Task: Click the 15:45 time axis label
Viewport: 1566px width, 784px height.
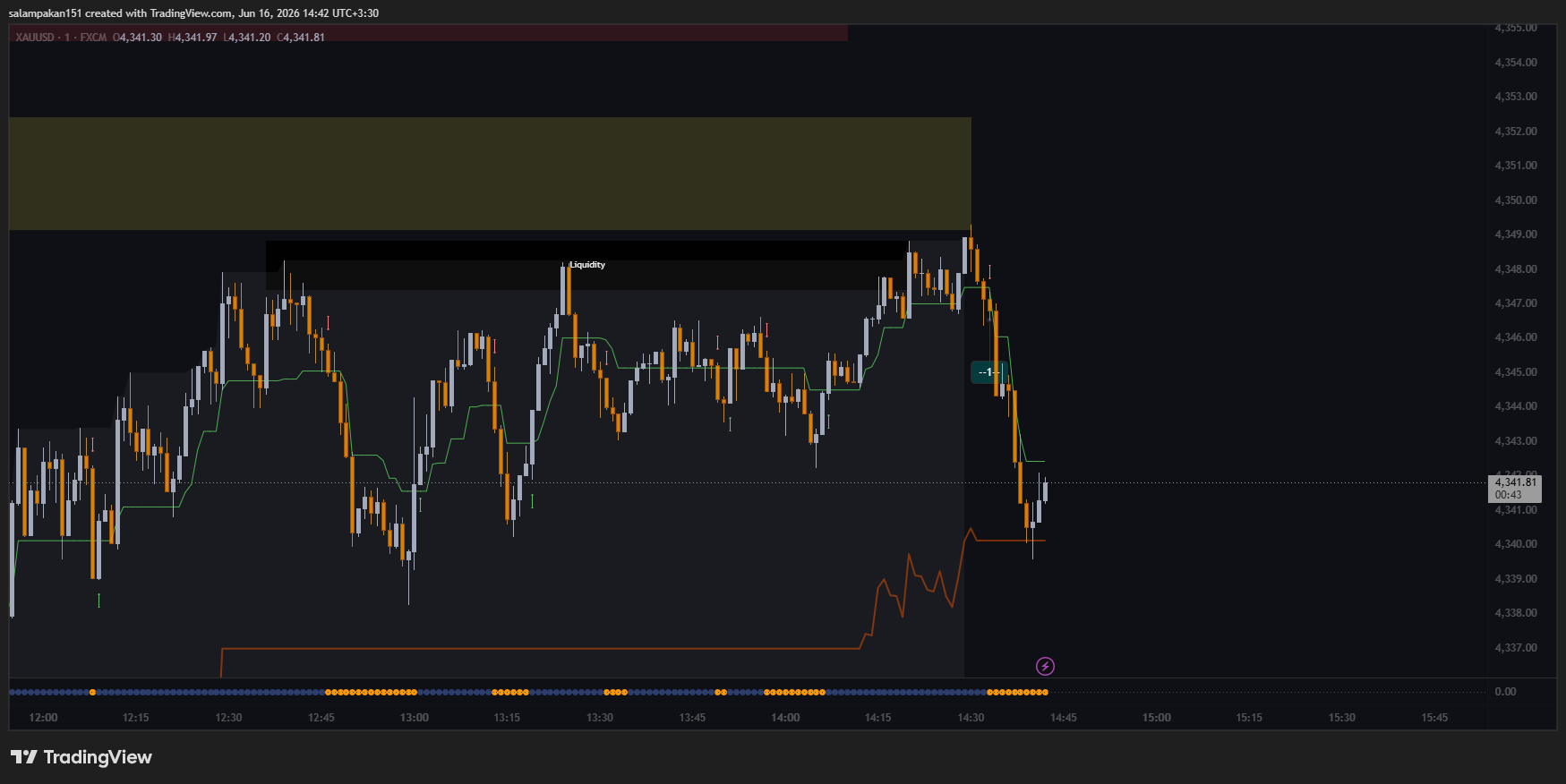Action: coord(1434,718)
